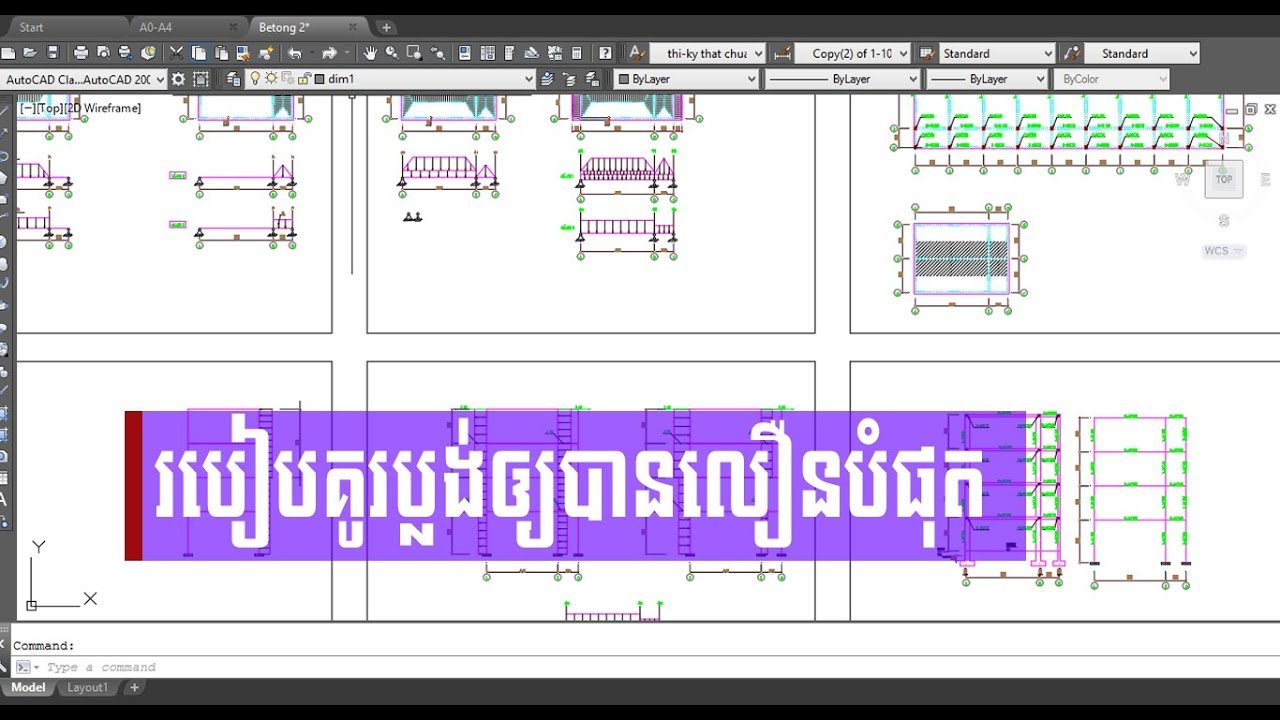Add a new layout with plus button
The height and width of the screenshot is (720, 1280).
pos(134,688)
